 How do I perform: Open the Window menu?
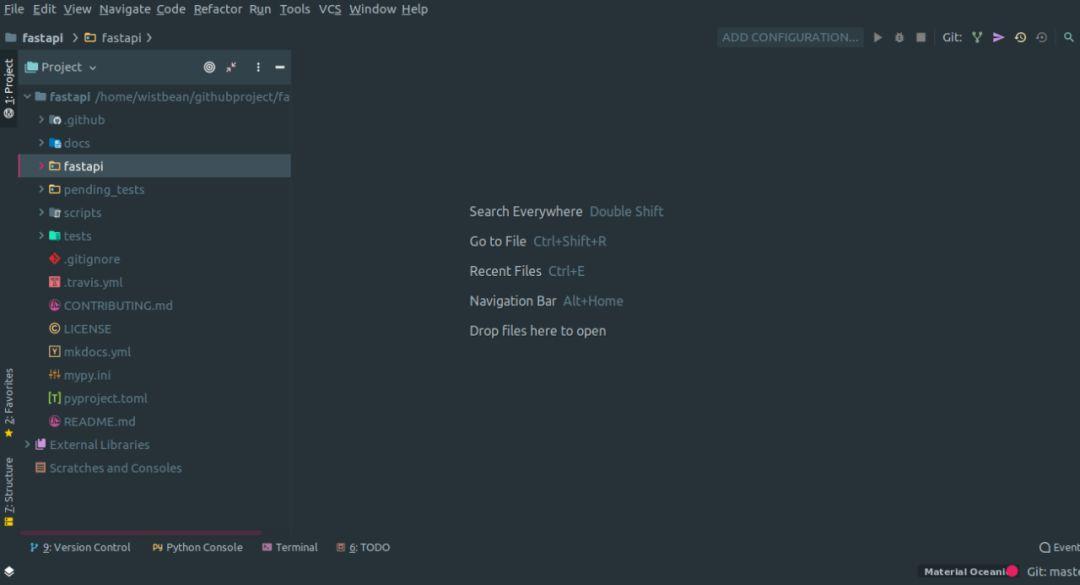point(372,9)
